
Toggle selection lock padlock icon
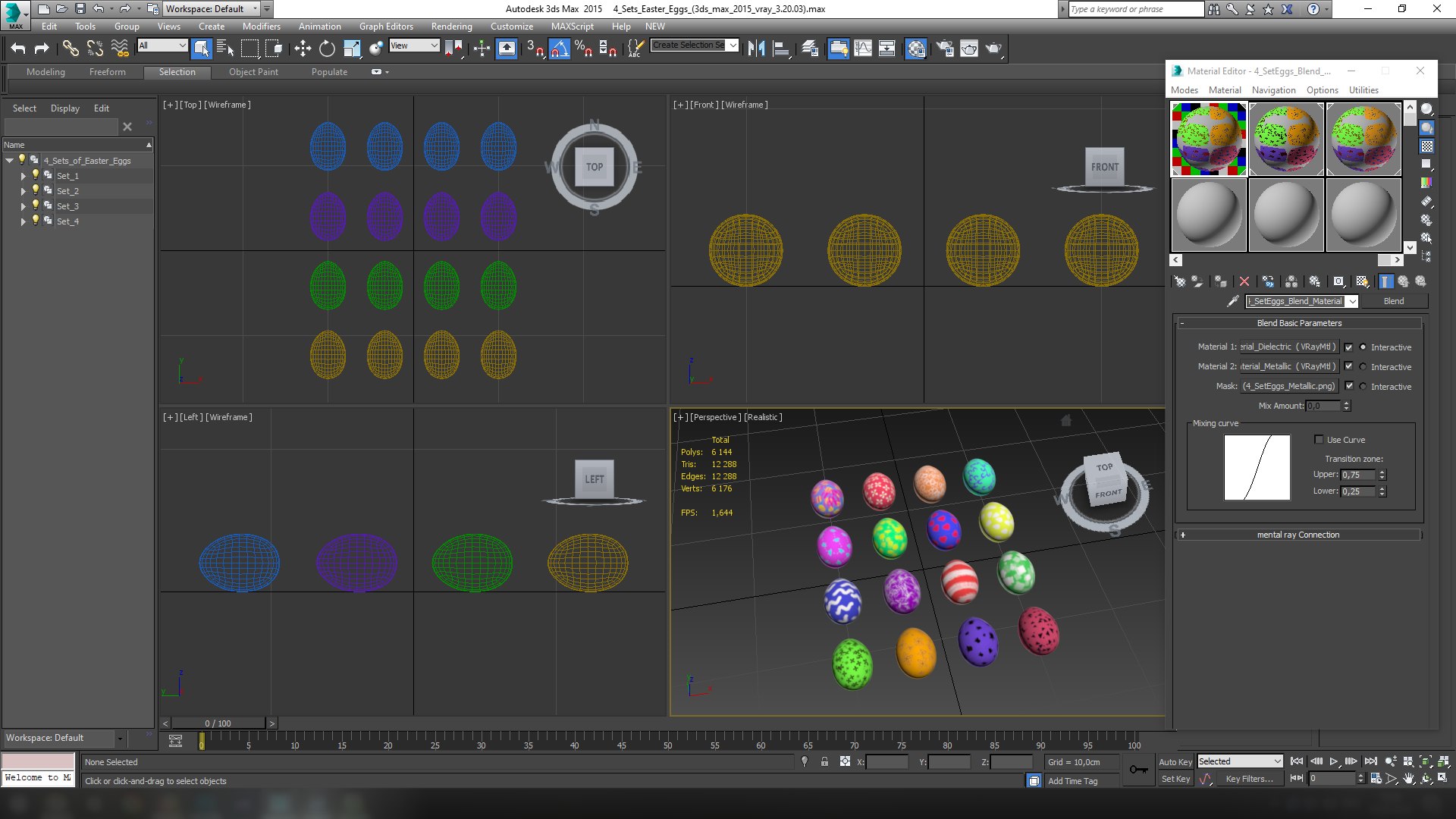[824, 762]
